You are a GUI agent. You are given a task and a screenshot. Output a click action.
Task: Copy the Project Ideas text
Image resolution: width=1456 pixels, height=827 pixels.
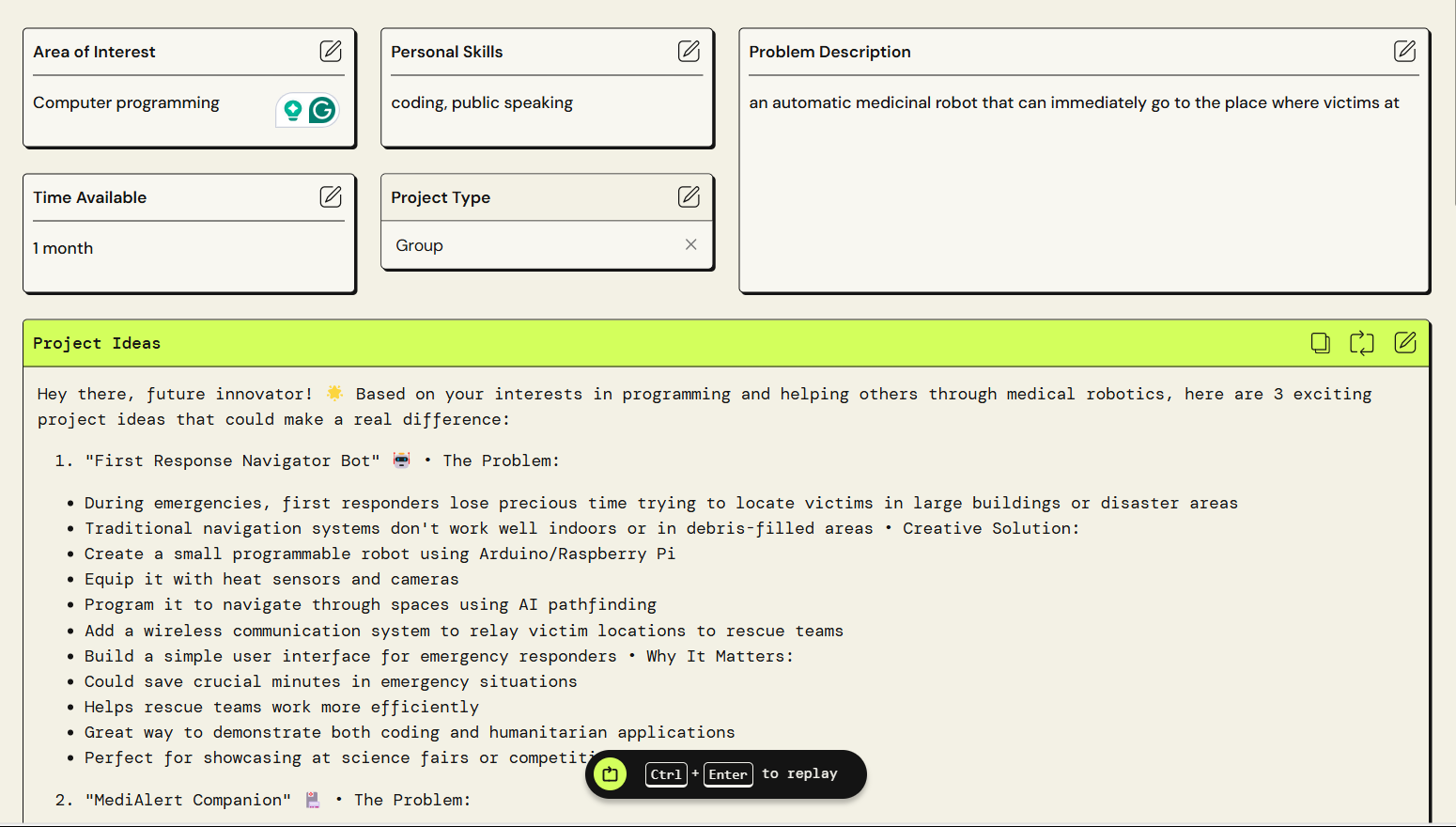pyautogui.click(x=1320, y=343)
